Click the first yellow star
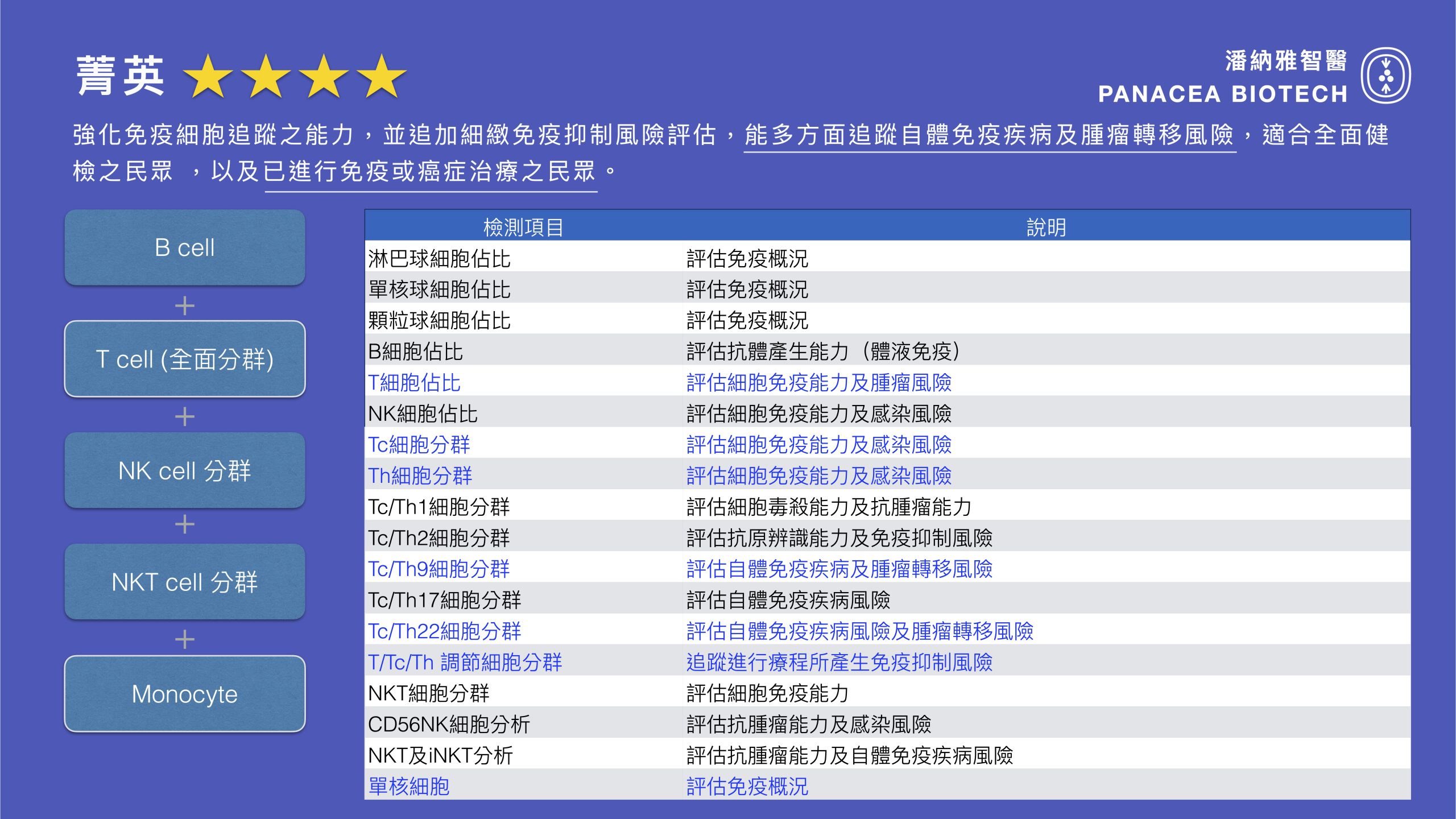 [x=208, y=77]
